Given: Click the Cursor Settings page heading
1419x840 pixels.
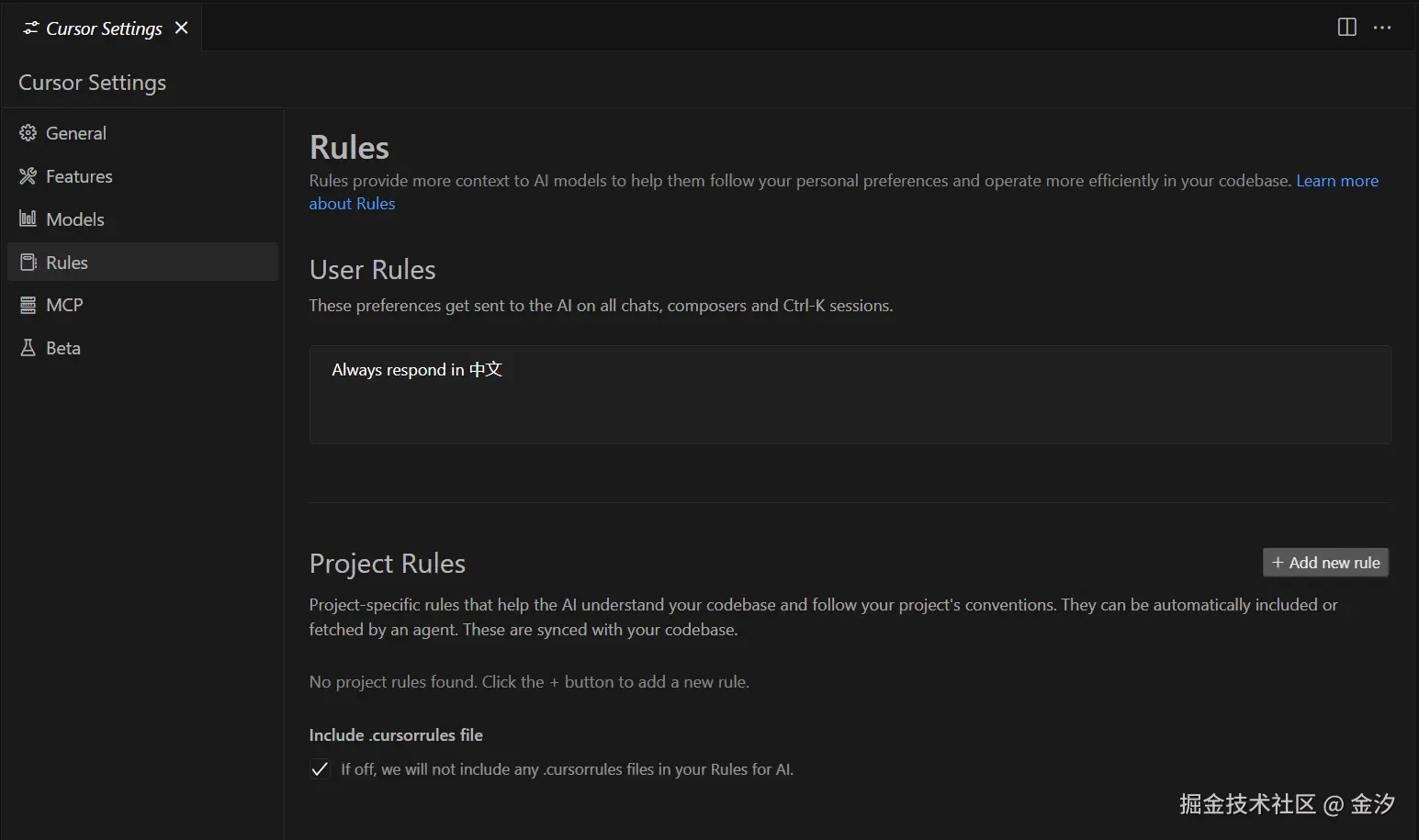Looking at the screenshot, I should click(92, 83).
